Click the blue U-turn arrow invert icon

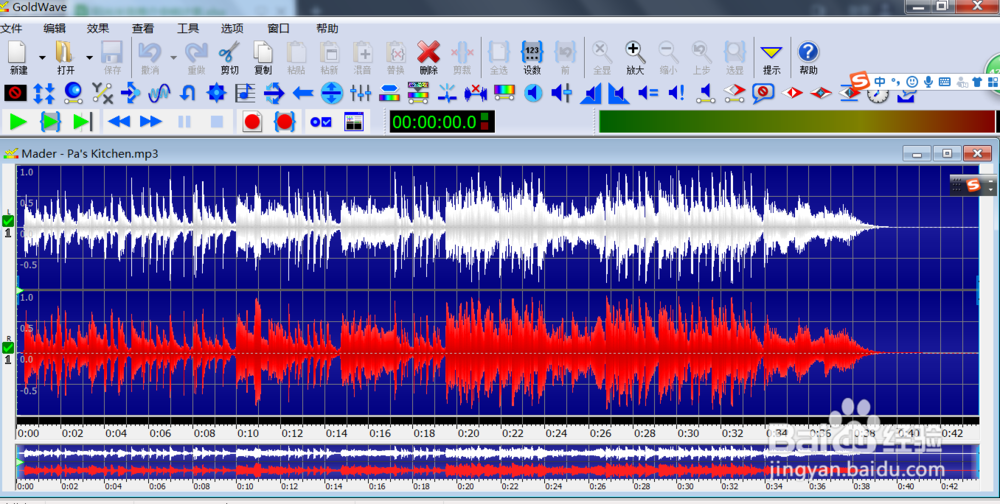pos(187,93)
